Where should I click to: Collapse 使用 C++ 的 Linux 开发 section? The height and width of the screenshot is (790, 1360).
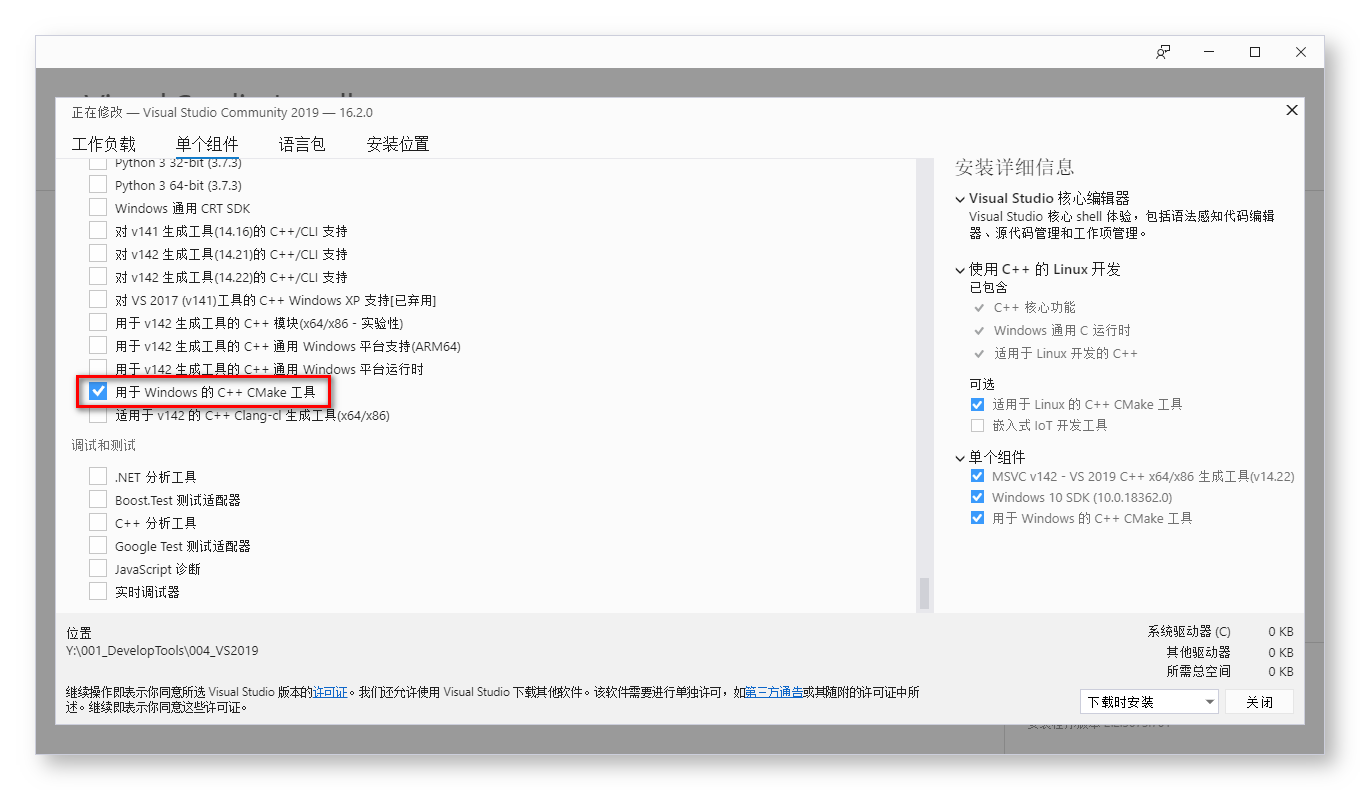pyautogui.click(x=959, y=268)
